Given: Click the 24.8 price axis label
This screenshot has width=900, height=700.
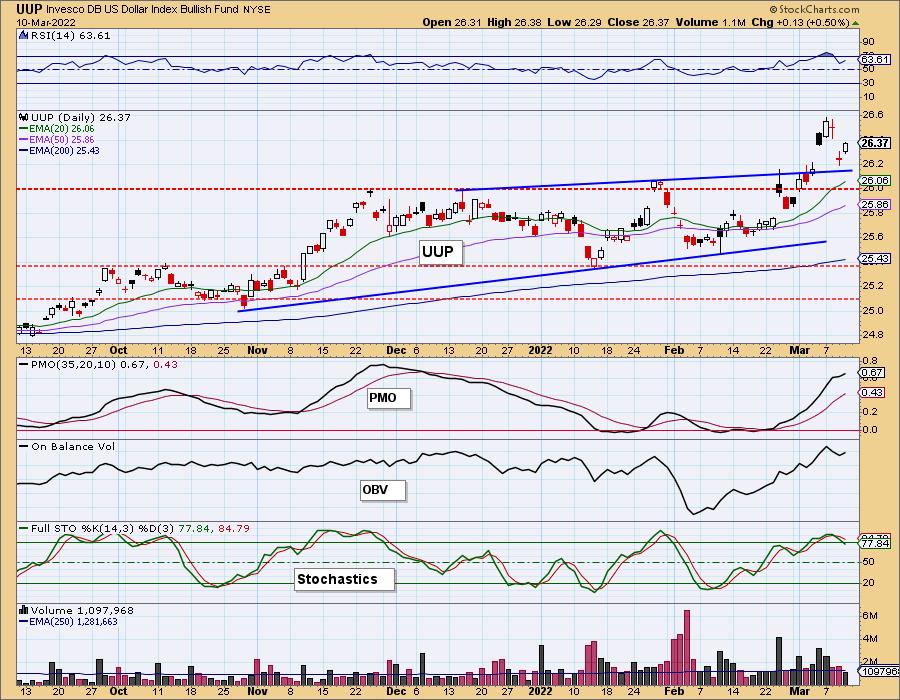Looking at the screenshot, I should coord(873,334).
